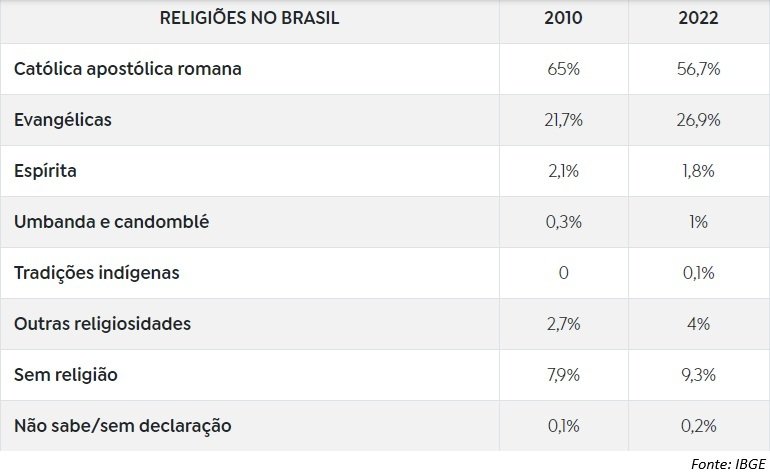Select the 2010 column header
The height and width of the screenshot is (473, 770).
point(563,18)
